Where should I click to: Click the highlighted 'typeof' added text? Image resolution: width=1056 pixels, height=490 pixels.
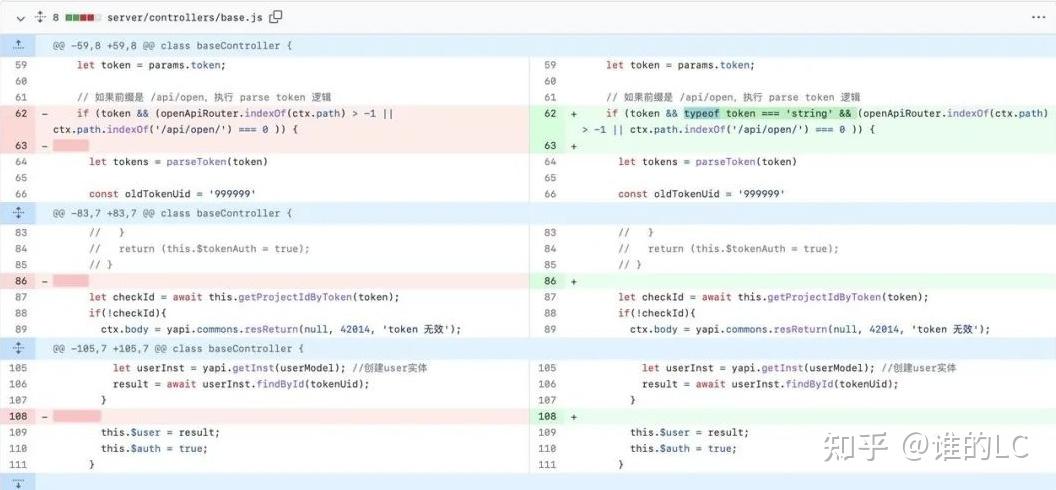click(x=704, y=114)
